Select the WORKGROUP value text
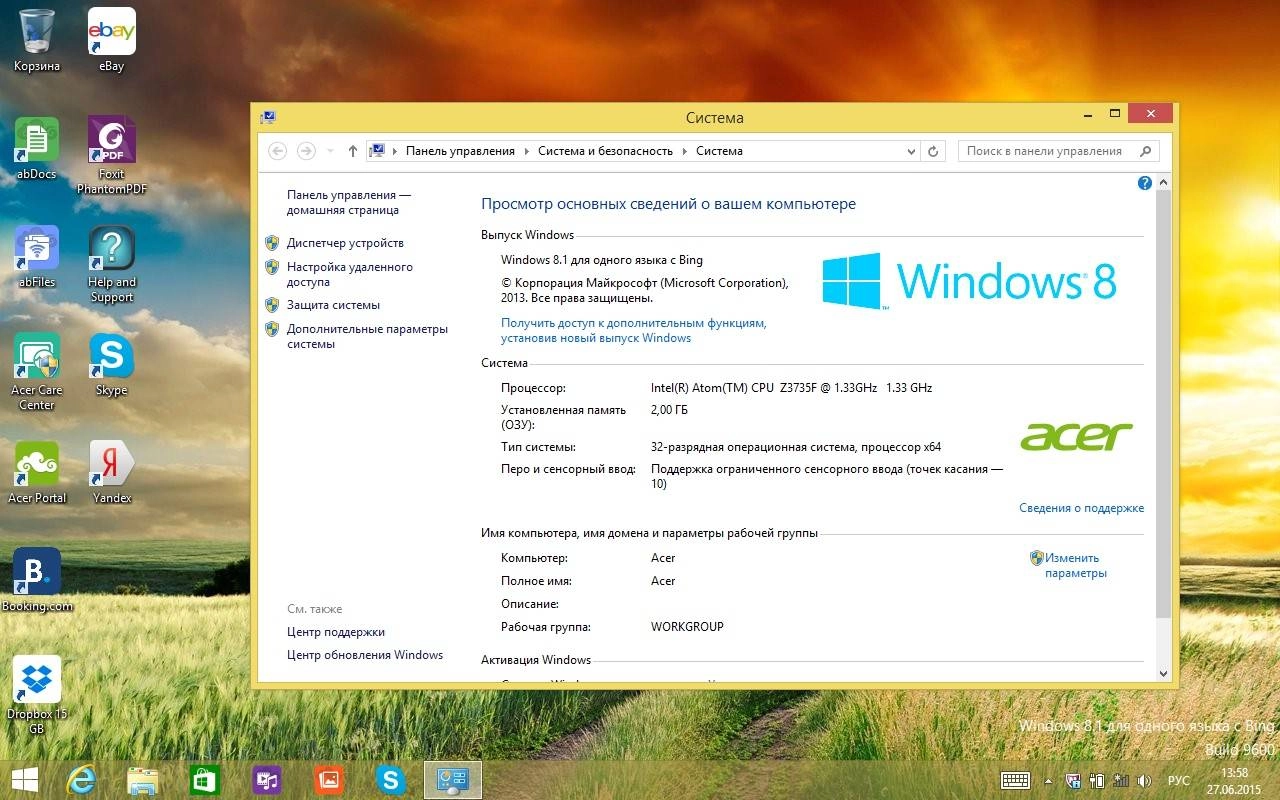1280x800 pixels. (687, 627)
